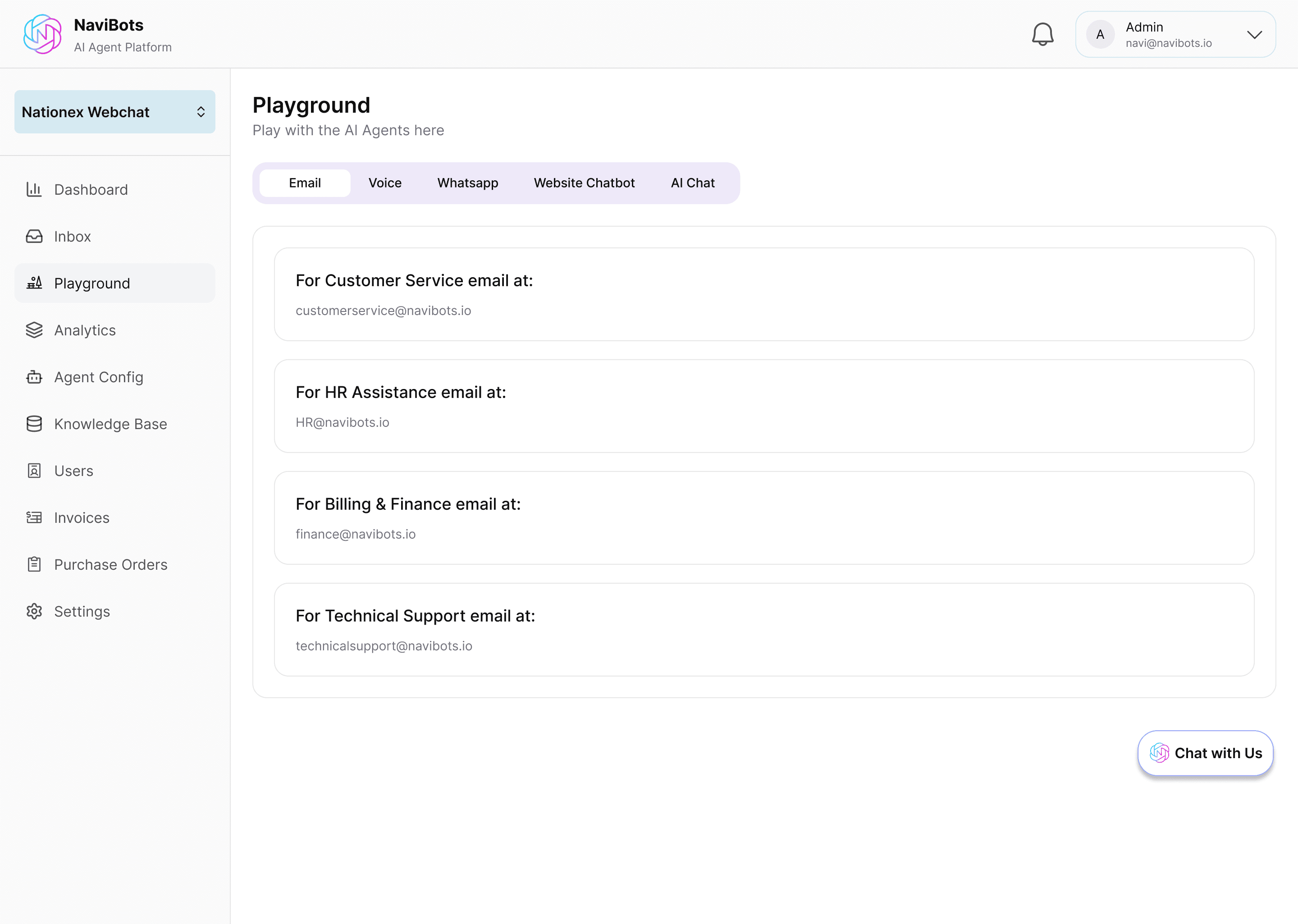The width and height of the screenshot is (1298, 924).
Task: Open the Admin account dropdown chevron
Action: (1254, 35)
